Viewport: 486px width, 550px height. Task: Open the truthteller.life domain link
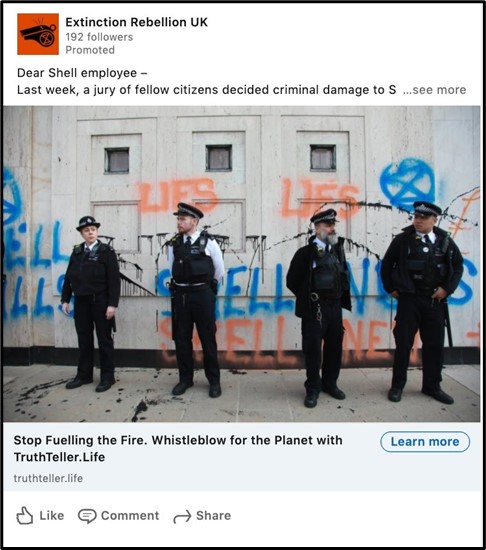click(x=48, y=478)
